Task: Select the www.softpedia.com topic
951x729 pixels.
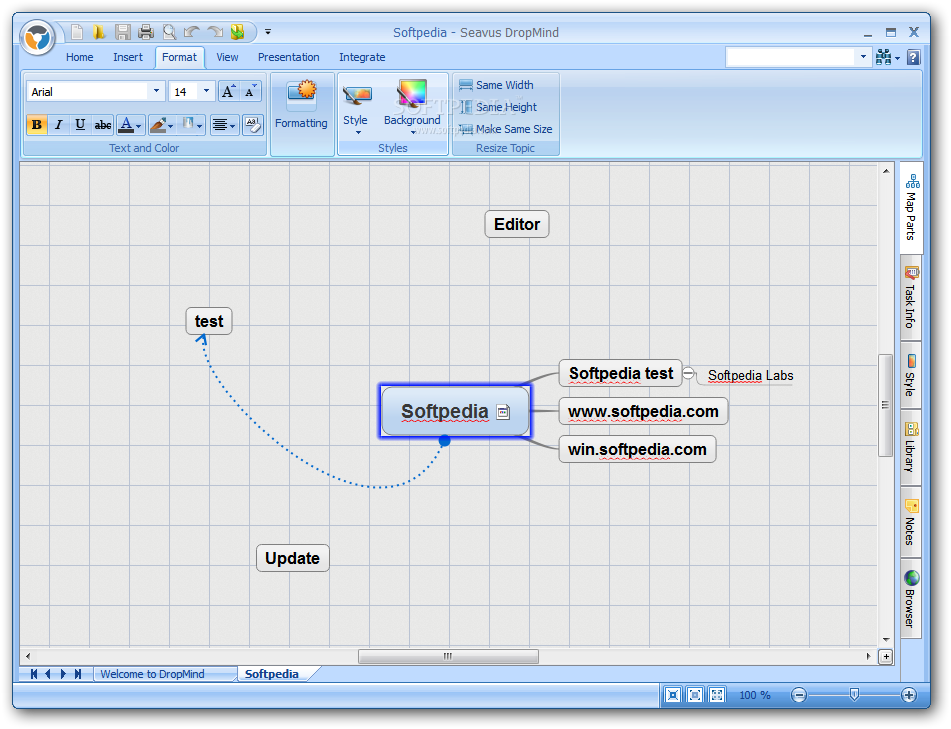Action: [x=643, y=412]
